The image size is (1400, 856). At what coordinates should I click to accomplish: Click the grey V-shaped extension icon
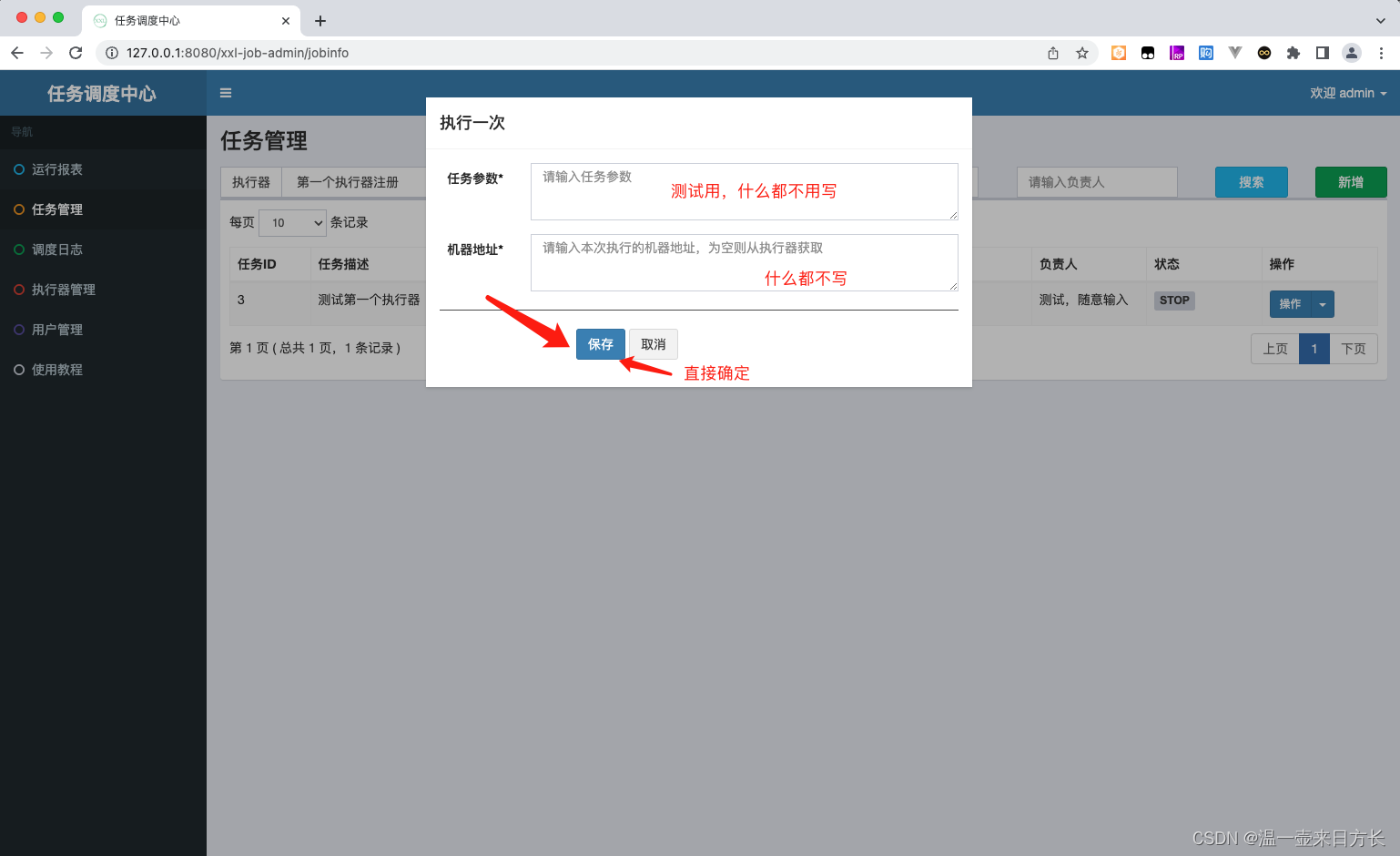(1235, 53)
